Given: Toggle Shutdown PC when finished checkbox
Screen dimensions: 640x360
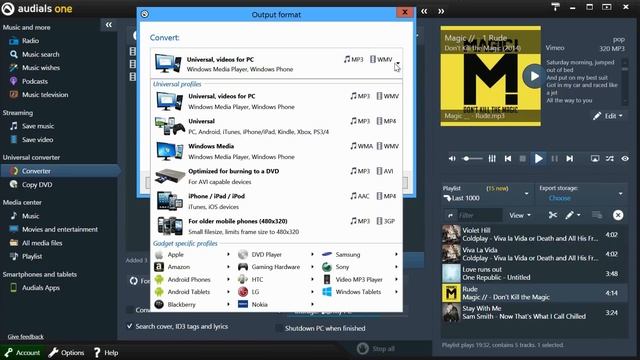Looking at the screenshot, I should click(279, 328).
